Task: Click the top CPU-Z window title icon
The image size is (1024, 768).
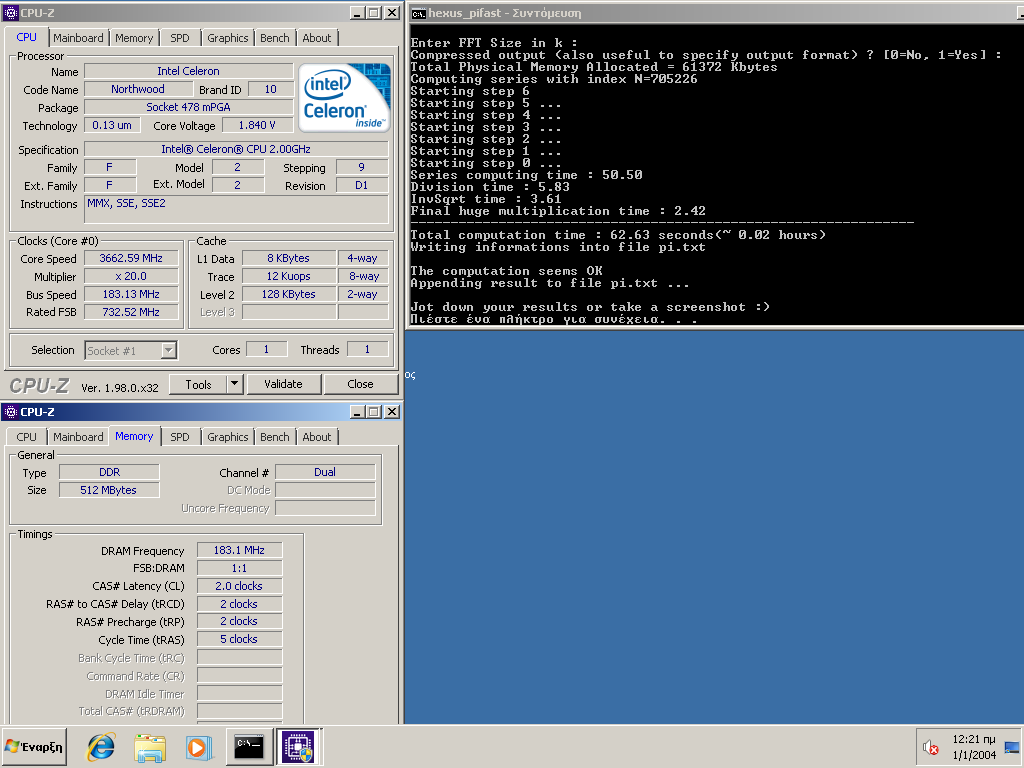Action: [10, 13]
